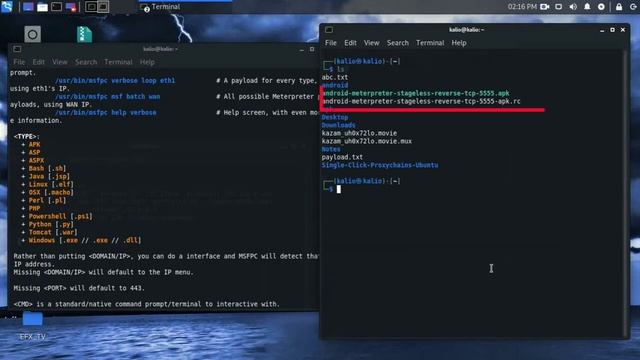Click the log out icon at panel's end
Screen dimensions: 640x360
click(x=633, y=7)
